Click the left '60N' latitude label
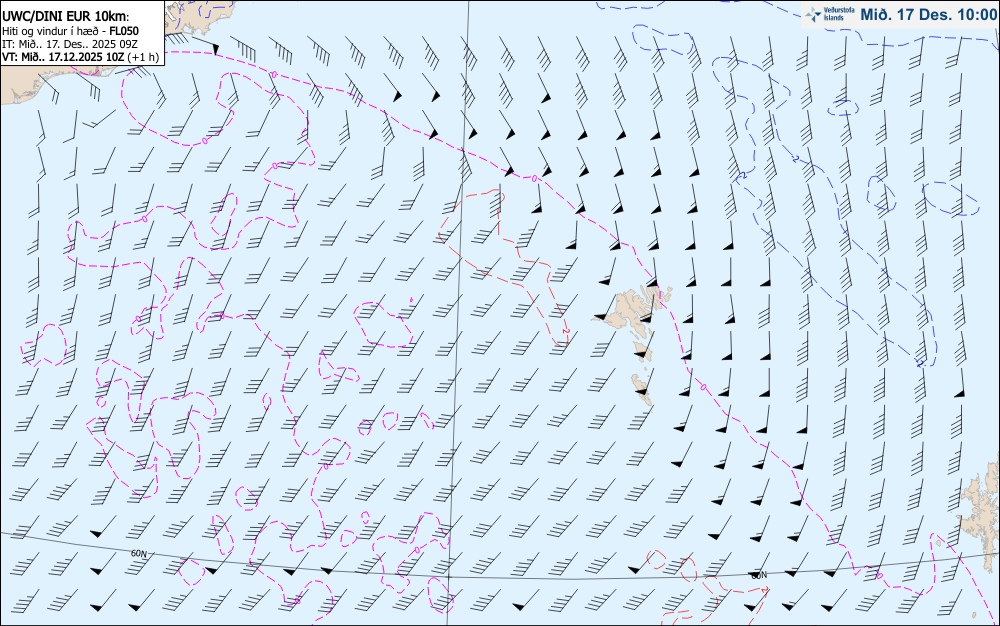This screenshot has width=1000, height=626. 139,554
